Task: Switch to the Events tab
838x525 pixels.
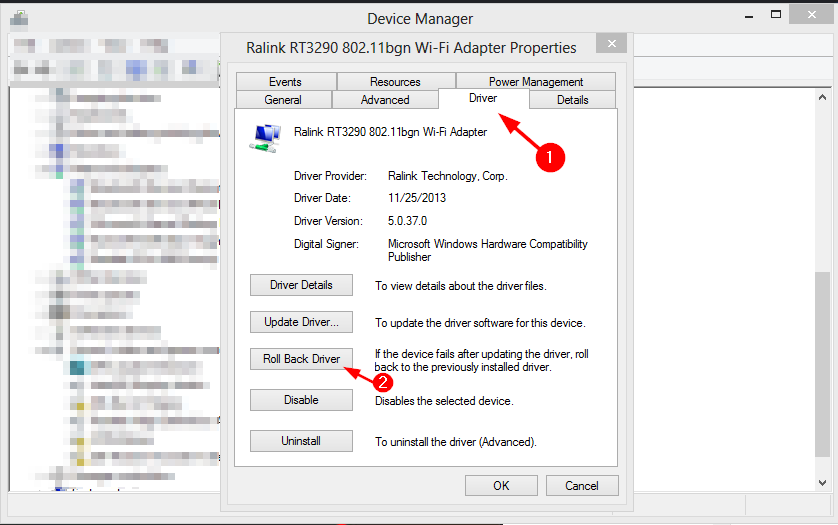Action: pyautogui.click(x=286, y=82)
